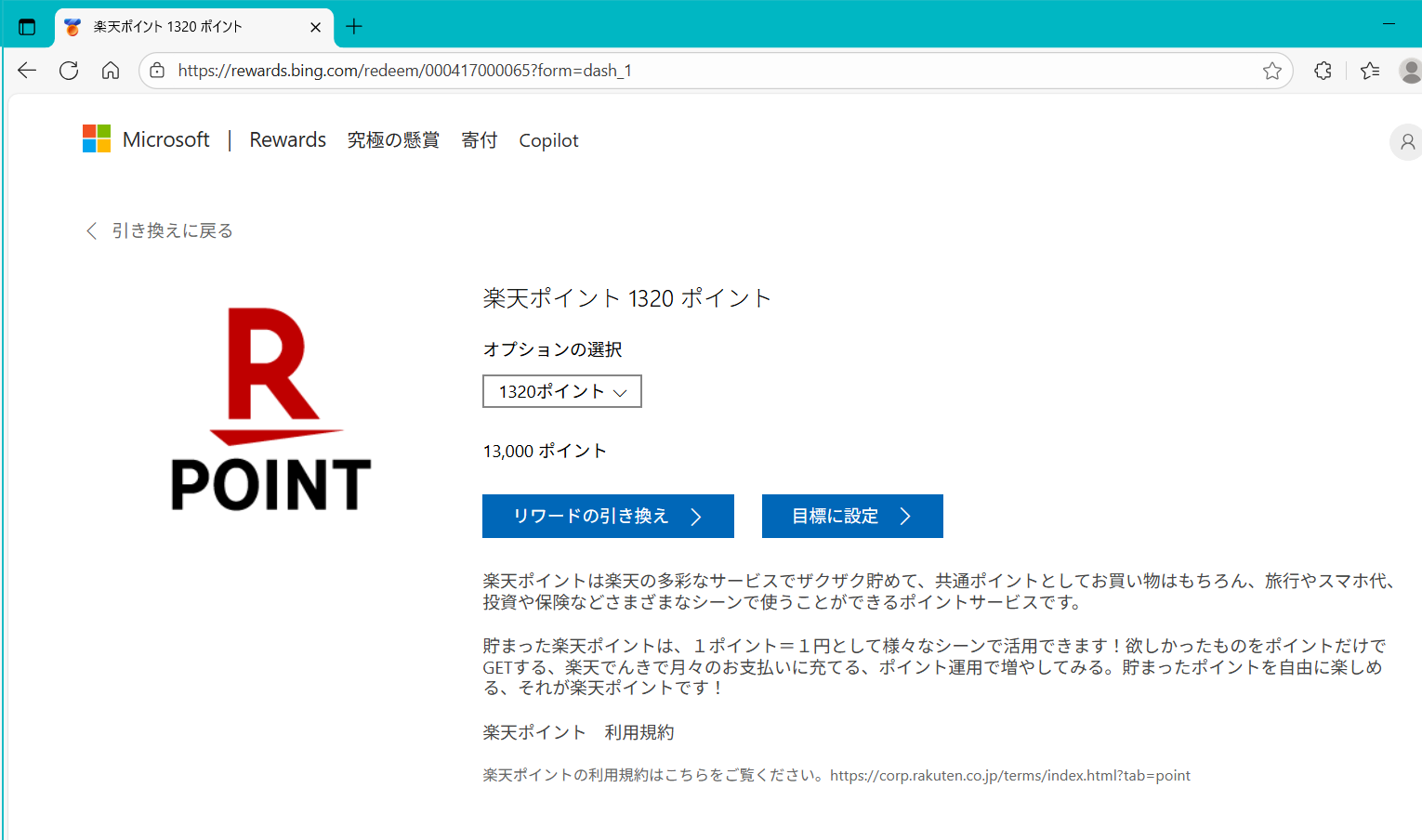Screen dimensions: 1422x840
Task: Open the favorites list icon
Action: (1369, 71)
